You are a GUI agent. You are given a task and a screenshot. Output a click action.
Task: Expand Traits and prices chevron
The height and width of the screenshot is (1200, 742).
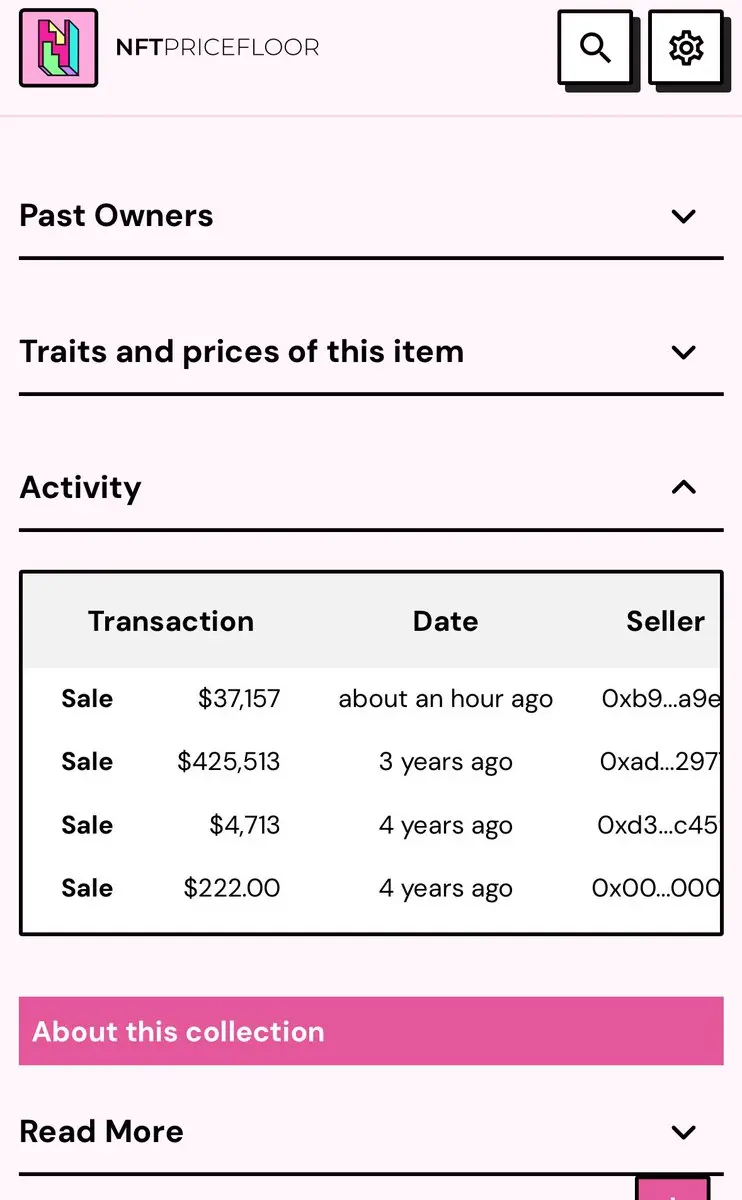[684, 352]
